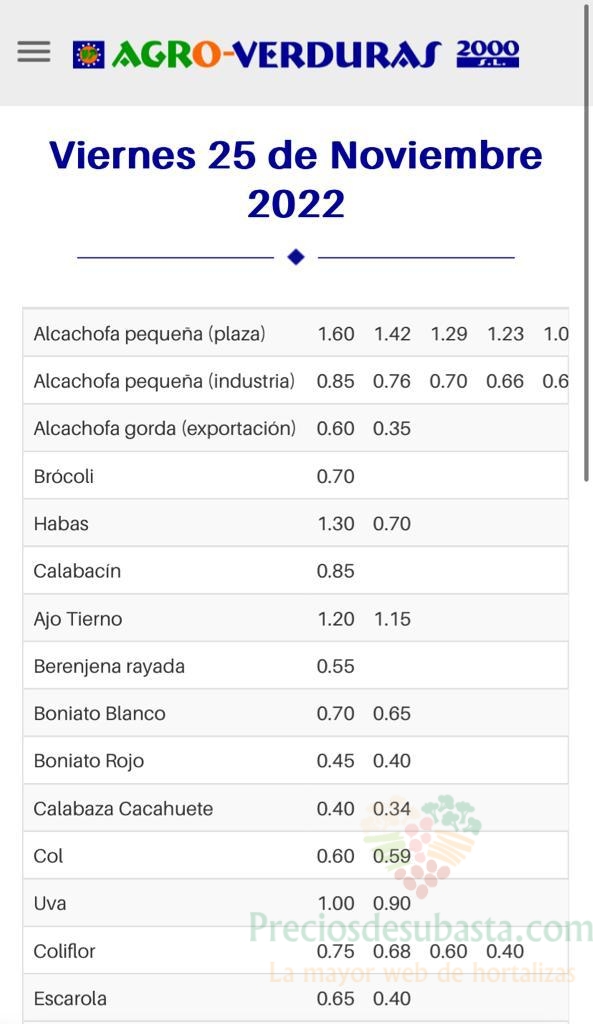Click the Coliflor price 0.40

point(505,951)
